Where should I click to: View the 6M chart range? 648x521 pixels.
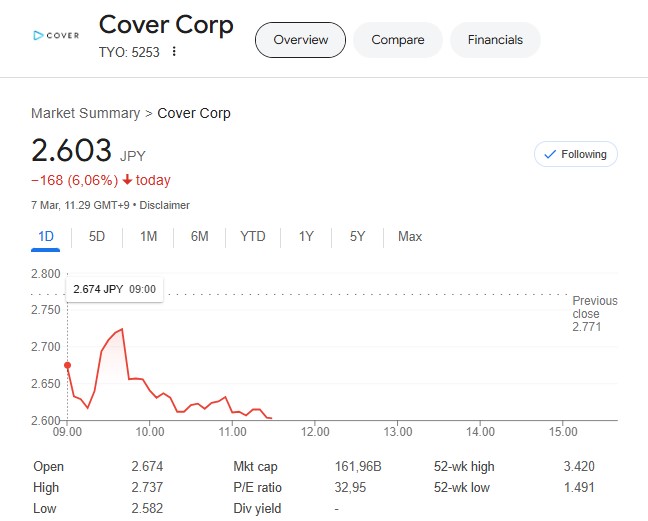[199, 237]
